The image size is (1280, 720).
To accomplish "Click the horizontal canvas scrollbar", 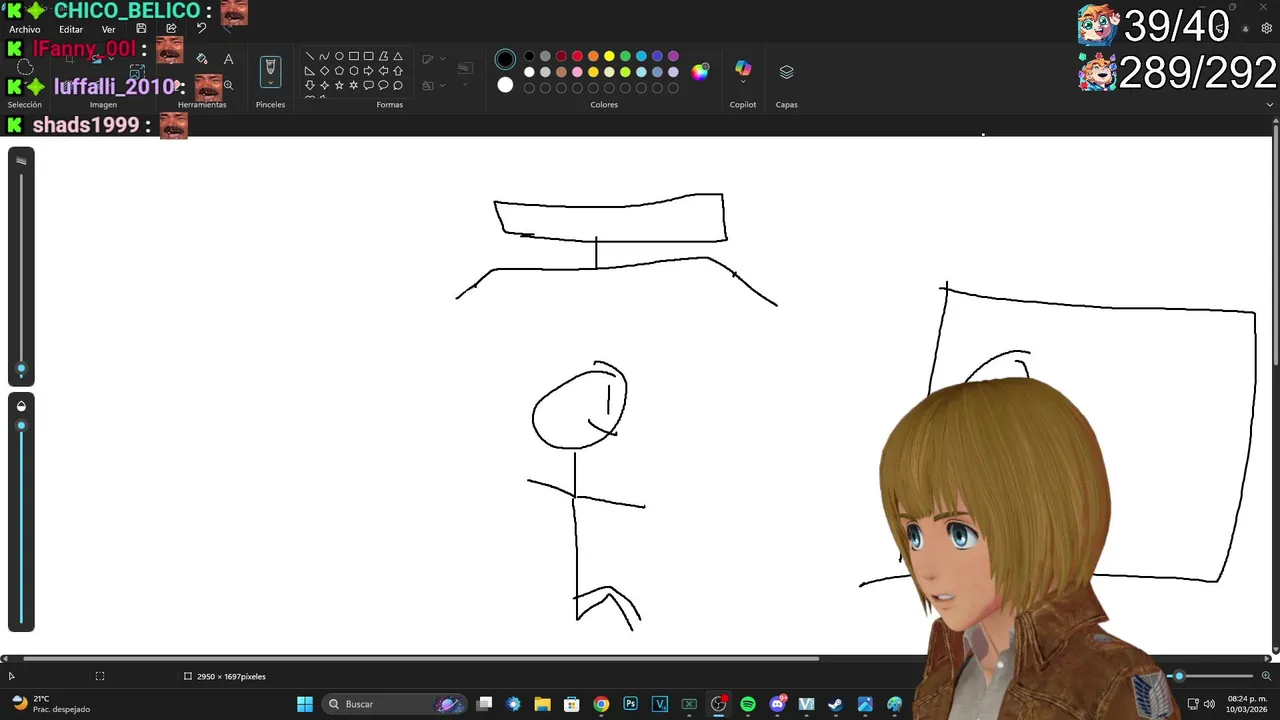I will [420, 658].
